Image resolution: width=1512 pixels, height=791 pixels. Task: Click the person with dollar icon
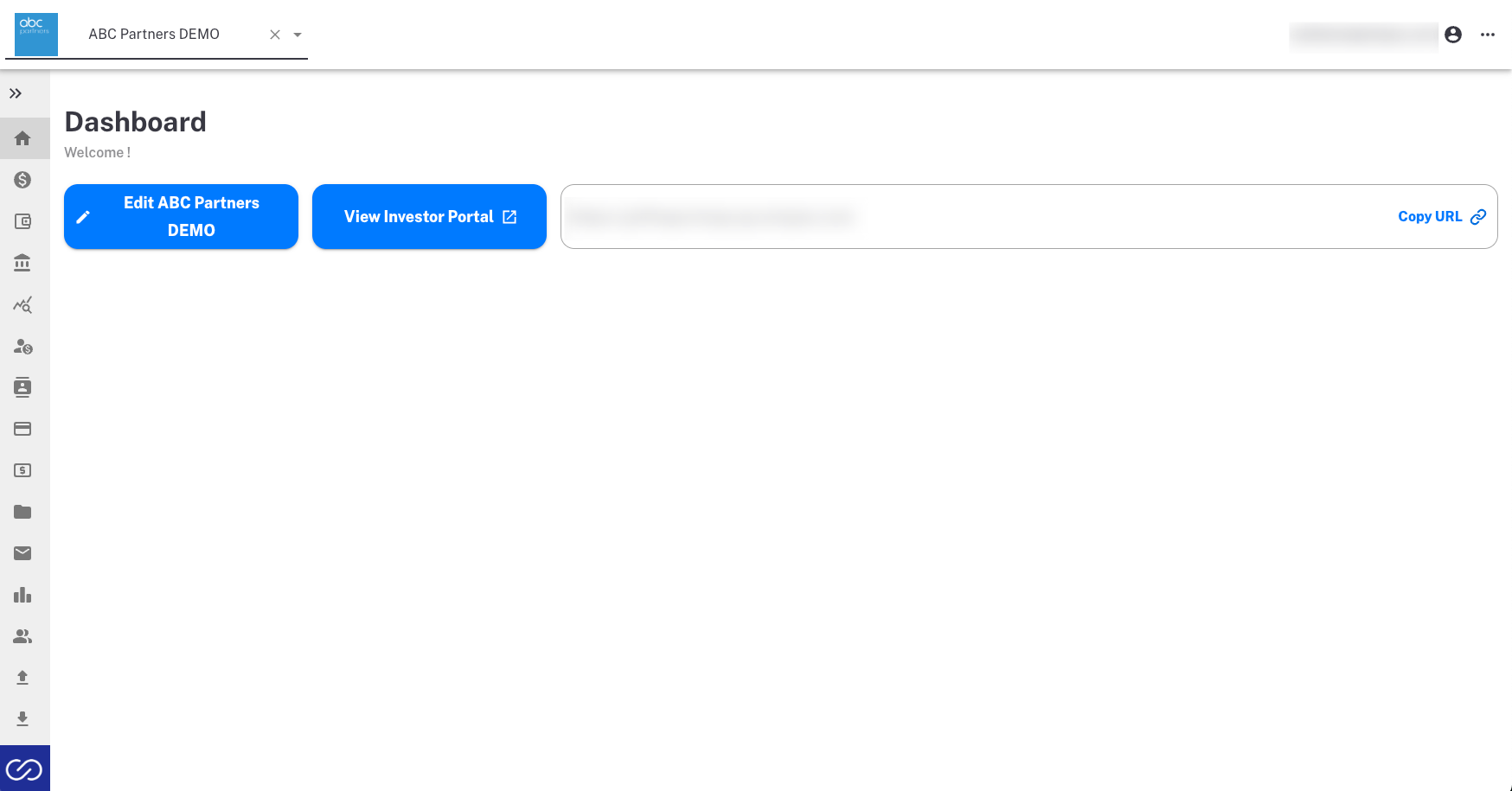22,346
